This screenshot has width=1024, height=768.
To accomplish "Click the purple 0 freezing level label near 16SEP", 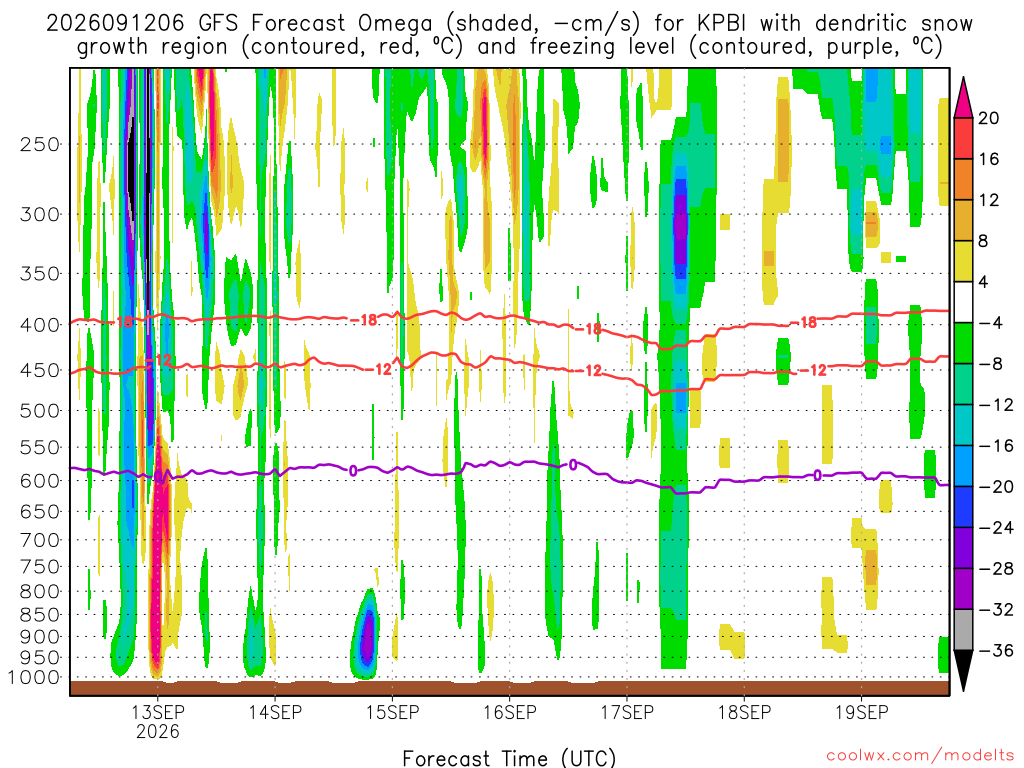I will point(573,465).
